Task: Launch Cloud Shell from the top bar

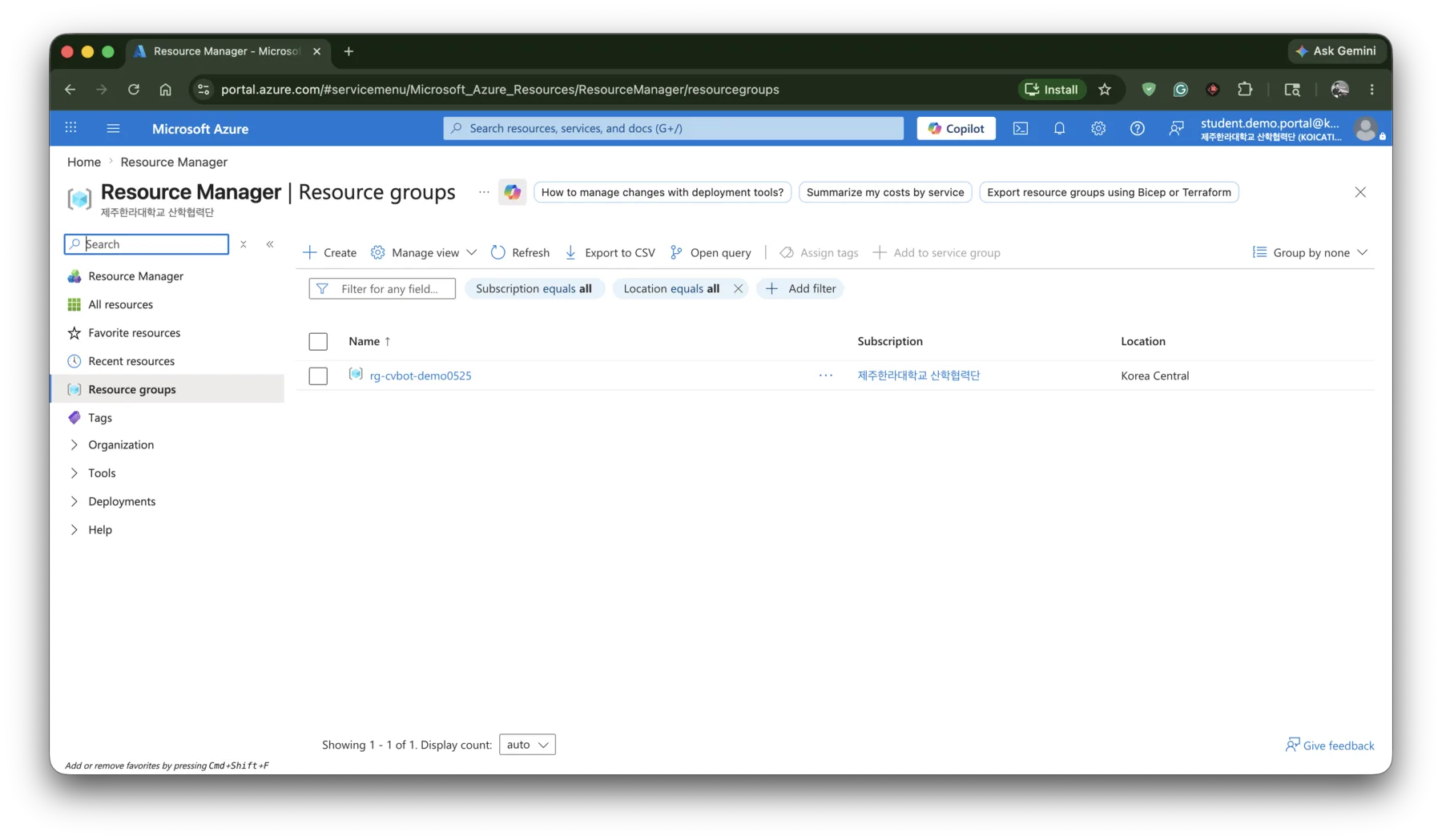Action: [1021, 128]
